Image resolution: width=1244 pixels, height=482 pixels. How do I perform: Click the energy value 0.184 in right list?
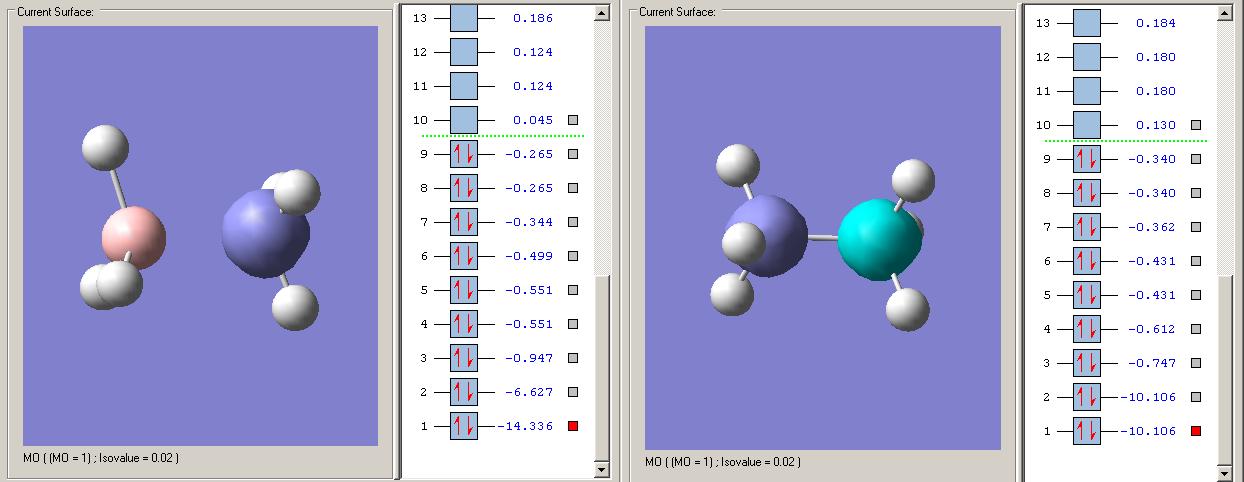tap(1155, 23)
